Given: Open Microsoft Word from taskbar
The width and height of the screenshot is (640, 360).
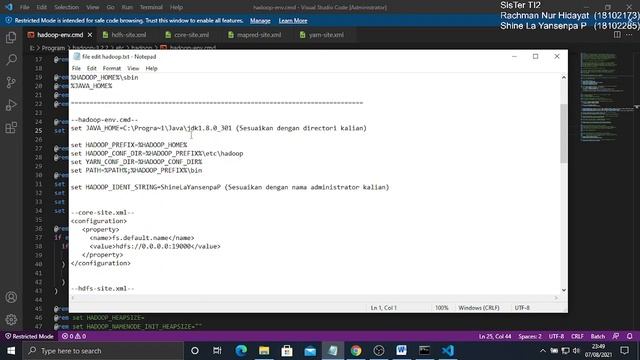Looking at the screenshot, I should [x=402, y=351].
